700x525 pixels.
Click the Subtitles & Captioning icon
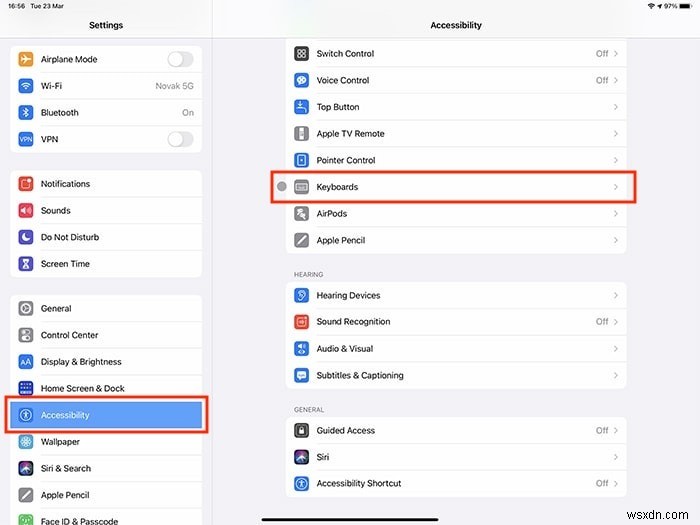tap(302, 375)
